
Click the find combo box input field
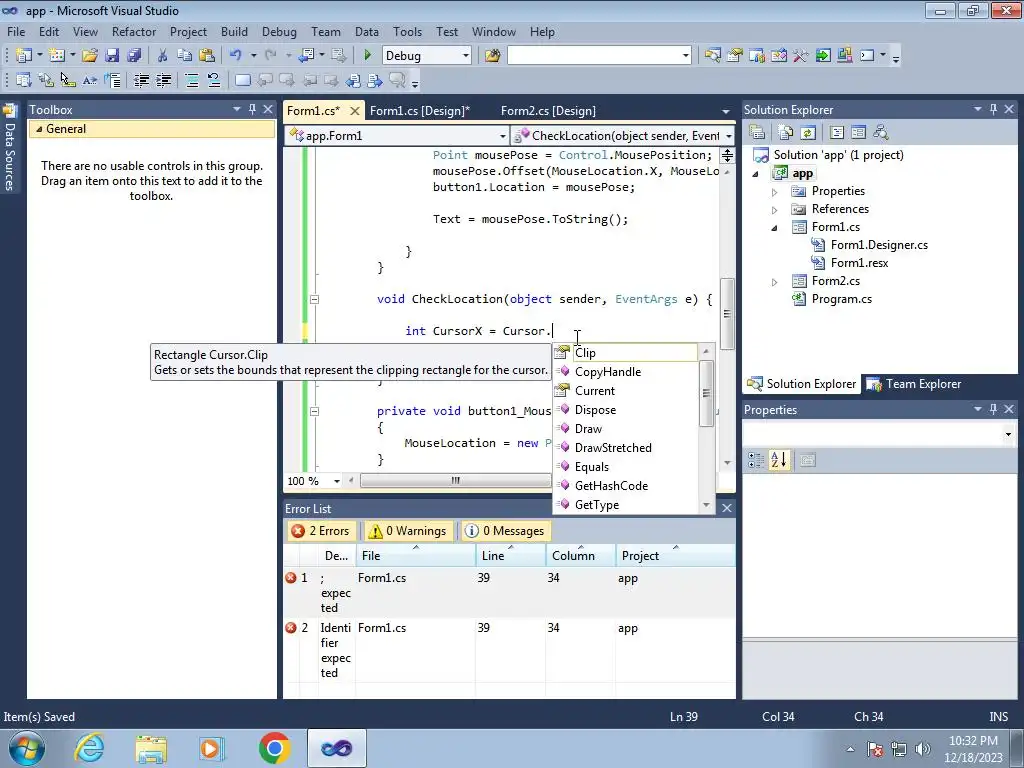pos(594,56)
